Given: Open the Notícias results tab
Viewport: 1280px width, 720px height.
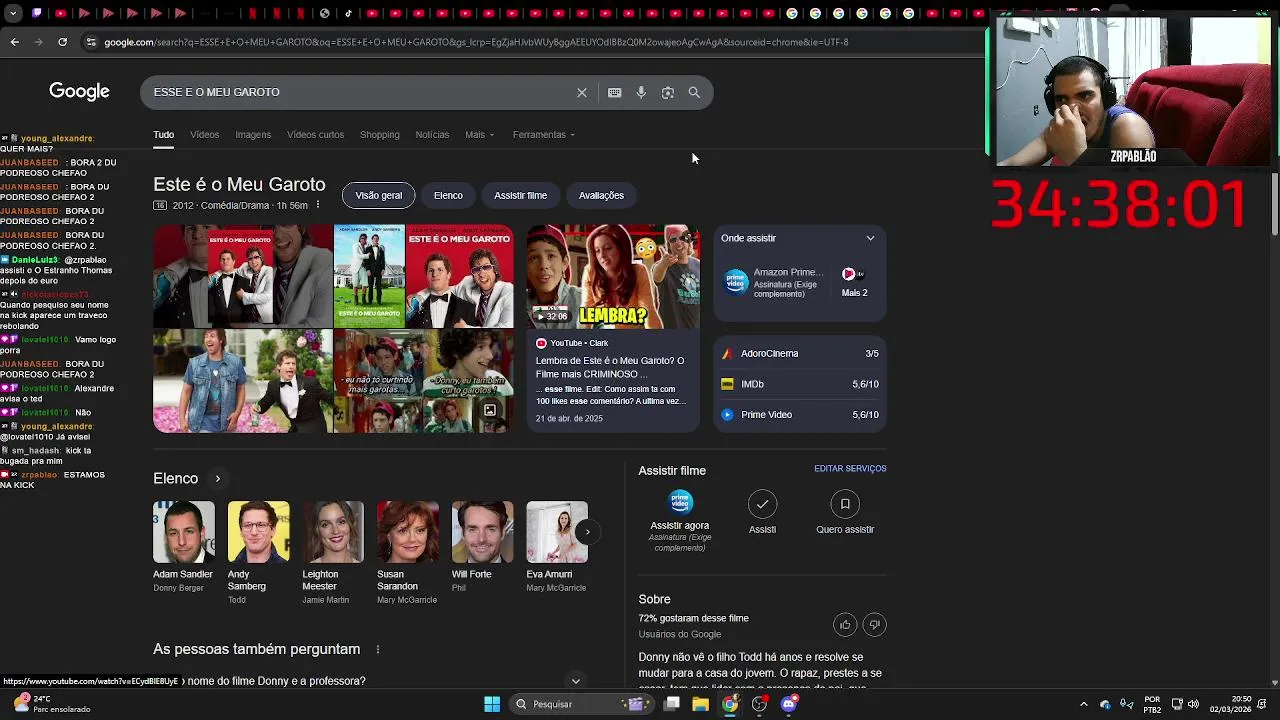Looking at the screenshot, I should point(432,134).
